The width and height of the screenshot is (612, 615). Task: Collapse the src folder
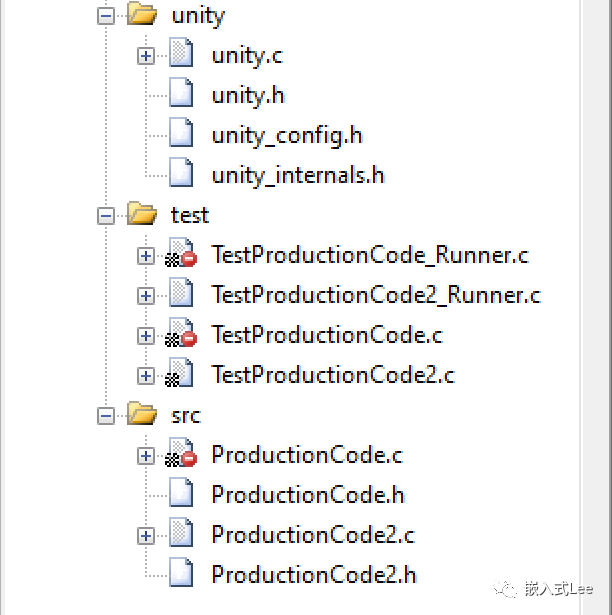[106, 416]
